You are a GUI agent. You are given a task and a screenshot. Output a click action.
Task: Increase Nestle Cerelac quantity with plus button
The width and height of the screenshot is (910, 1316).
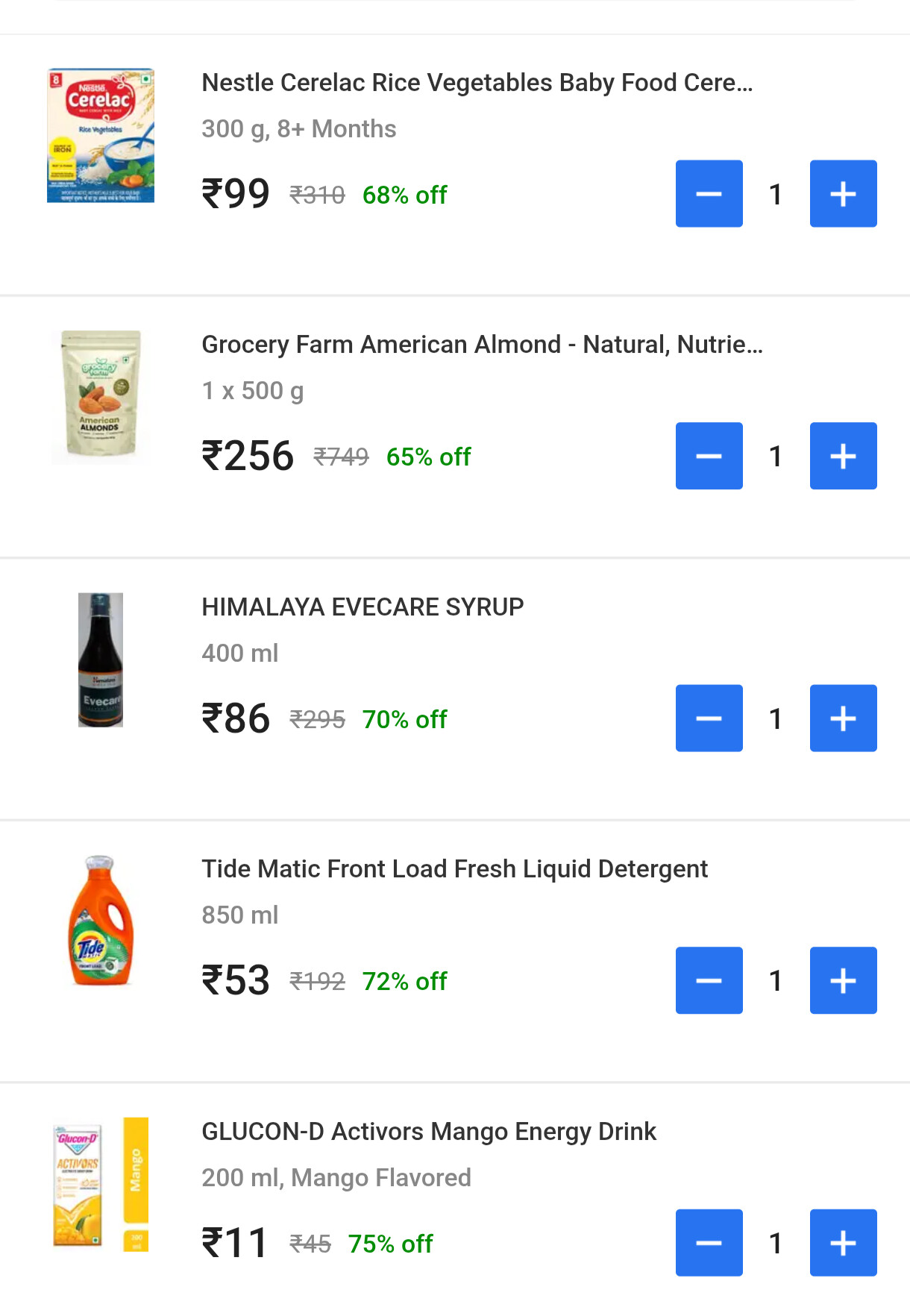point(843,194)
